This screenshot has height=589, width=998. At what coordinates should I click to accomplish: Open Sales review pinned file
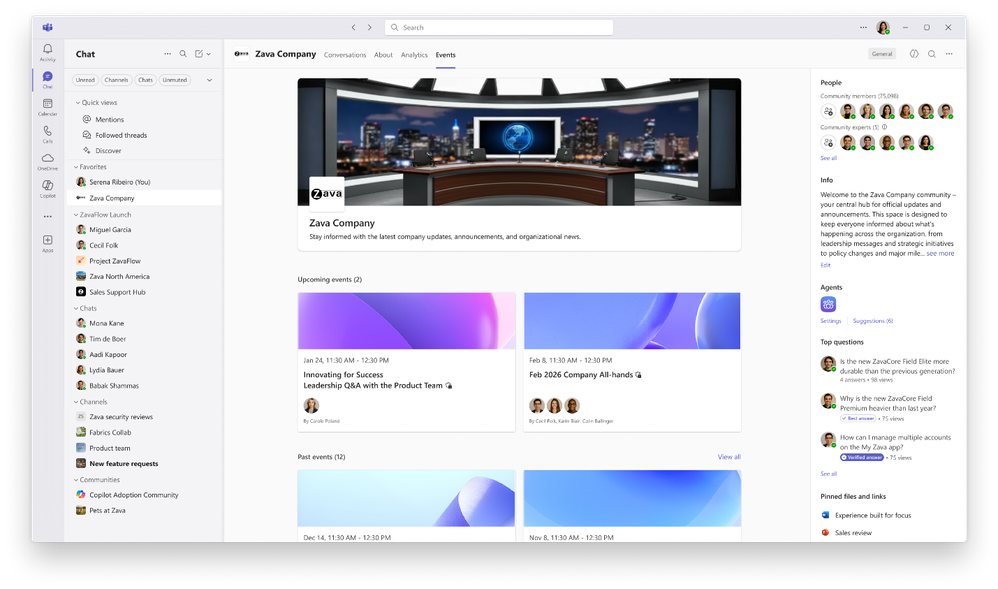tap(847, 532)
